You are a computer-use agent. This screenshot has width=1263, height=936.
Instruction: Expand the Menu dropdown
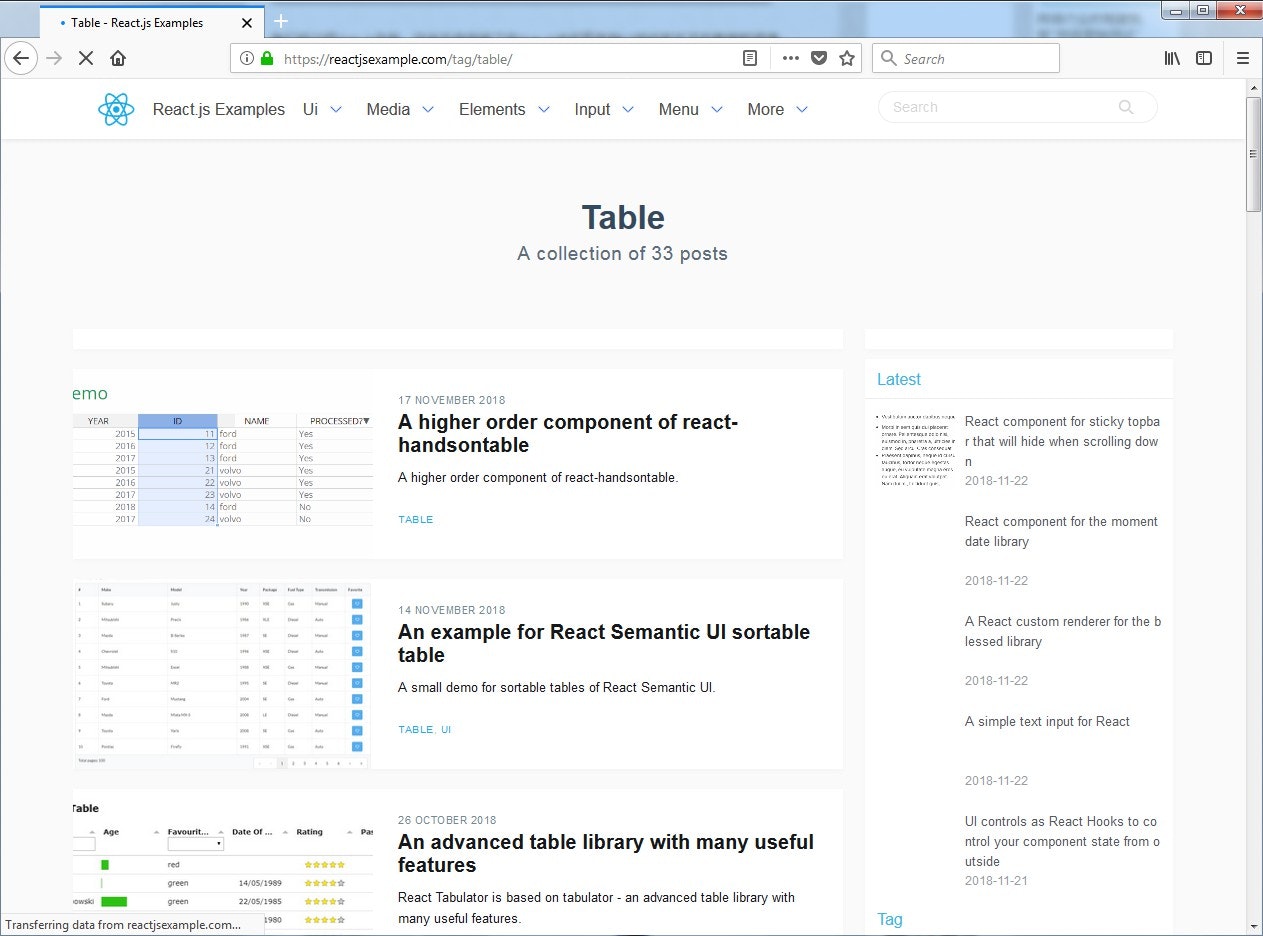click(x=691, y=109)
